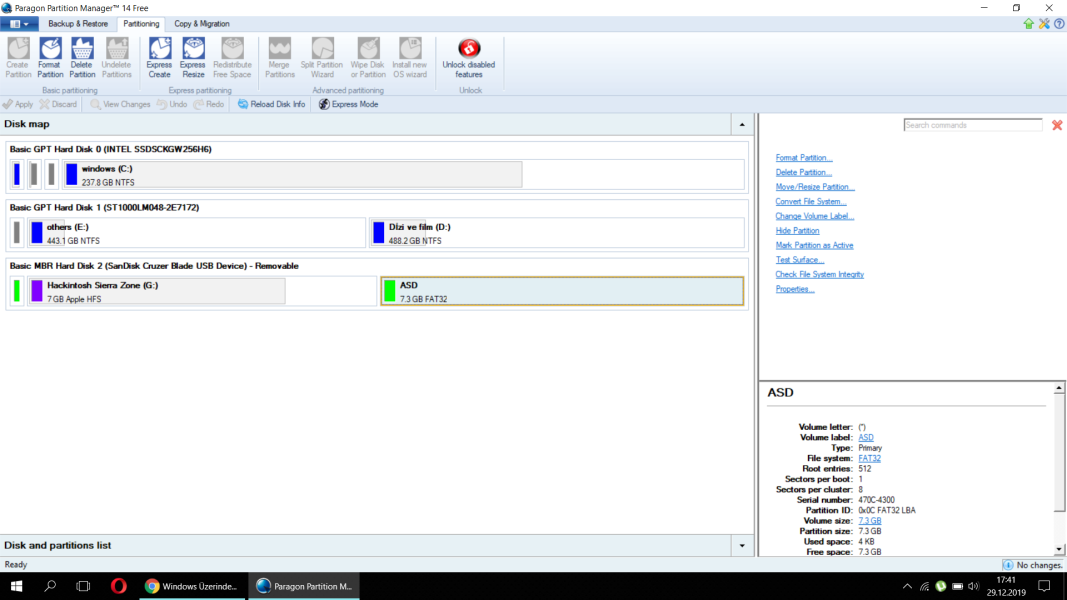The image size is (1067, 600).
Task: Switch to the Backup & Restore tab
Action: pos(78,23)
